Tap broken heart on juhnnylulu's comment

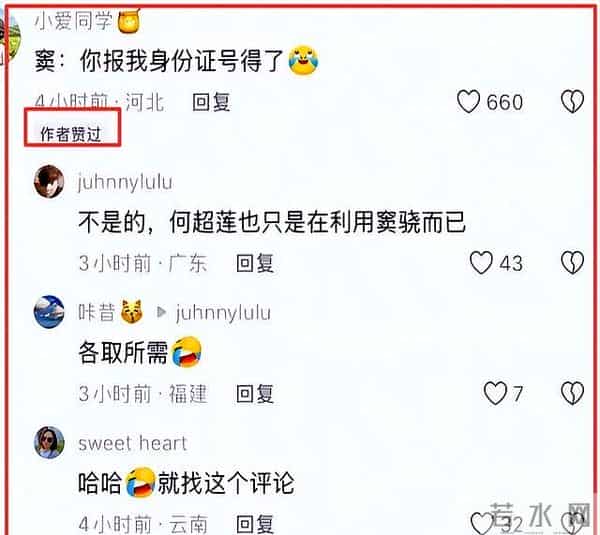pos(572,263)
